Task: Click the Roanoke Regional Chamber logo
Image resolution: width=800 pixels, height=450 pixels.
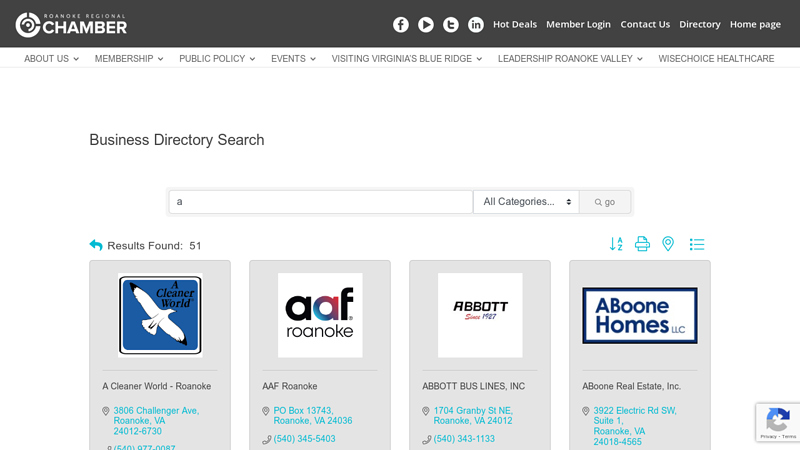Action: 71,24
